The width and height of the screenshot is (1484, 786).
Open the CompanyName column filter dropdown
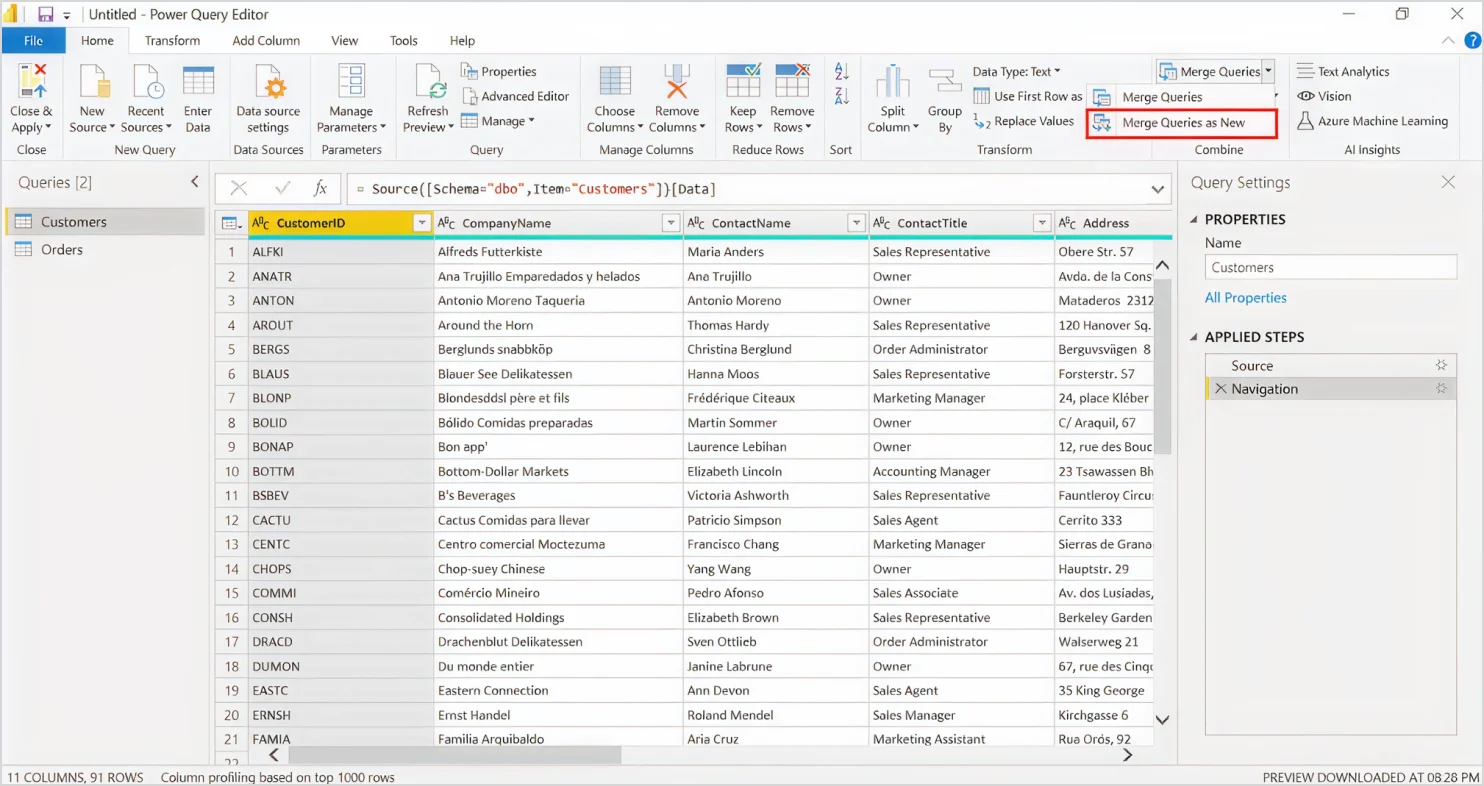[x=671, y=223]
